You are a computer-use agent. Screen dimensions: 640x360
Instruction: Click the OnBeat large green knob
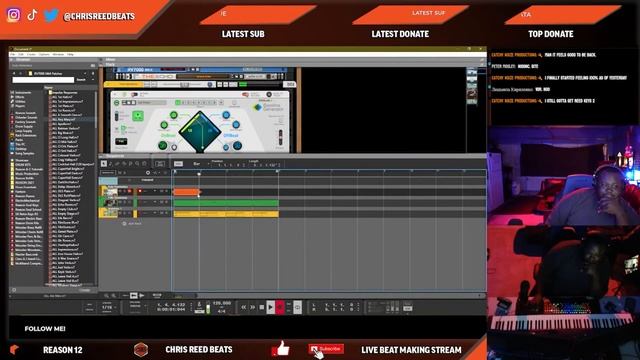(x=162, y=145)
